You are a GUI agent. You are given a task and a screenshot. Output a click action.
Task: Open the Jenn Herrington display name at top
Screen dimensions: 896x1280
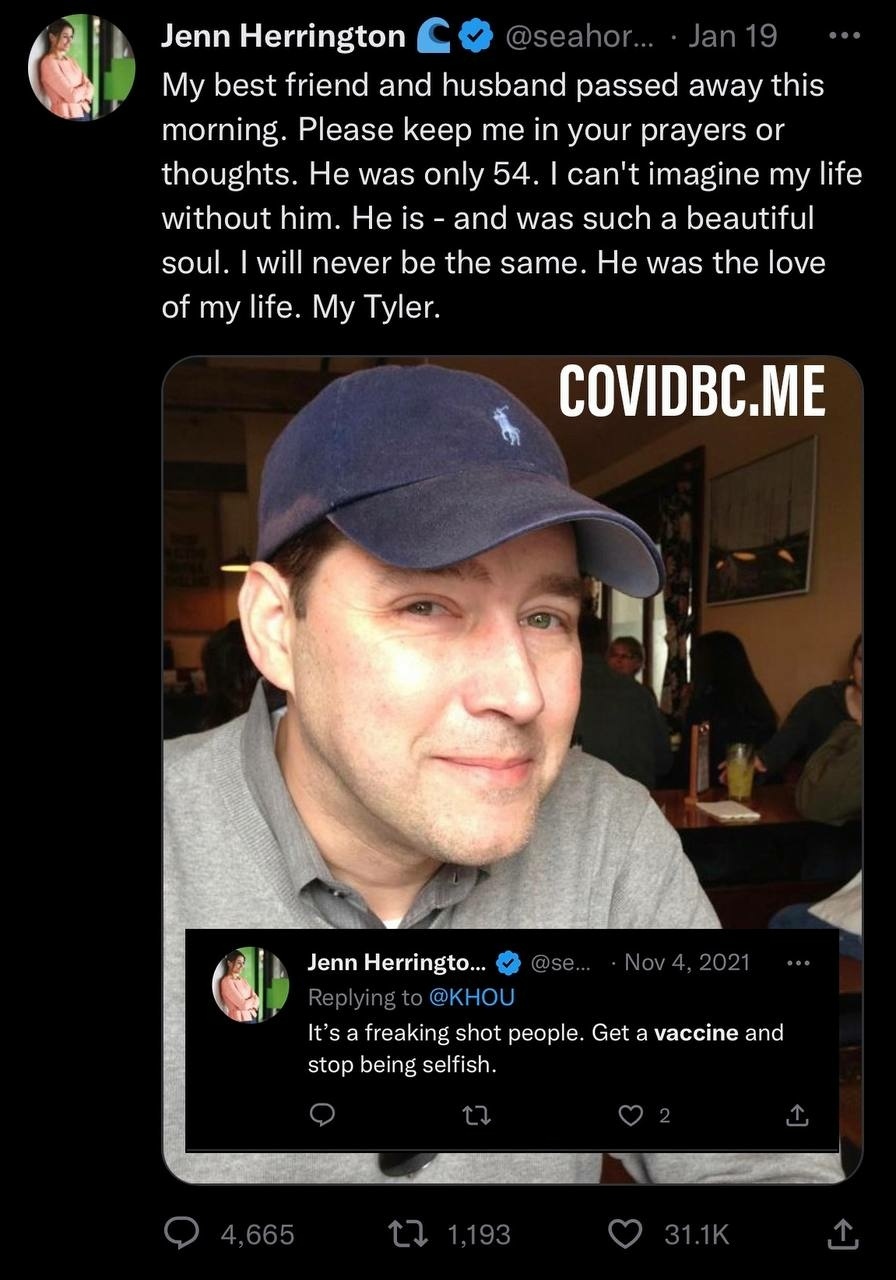click(x=283, y=36)
